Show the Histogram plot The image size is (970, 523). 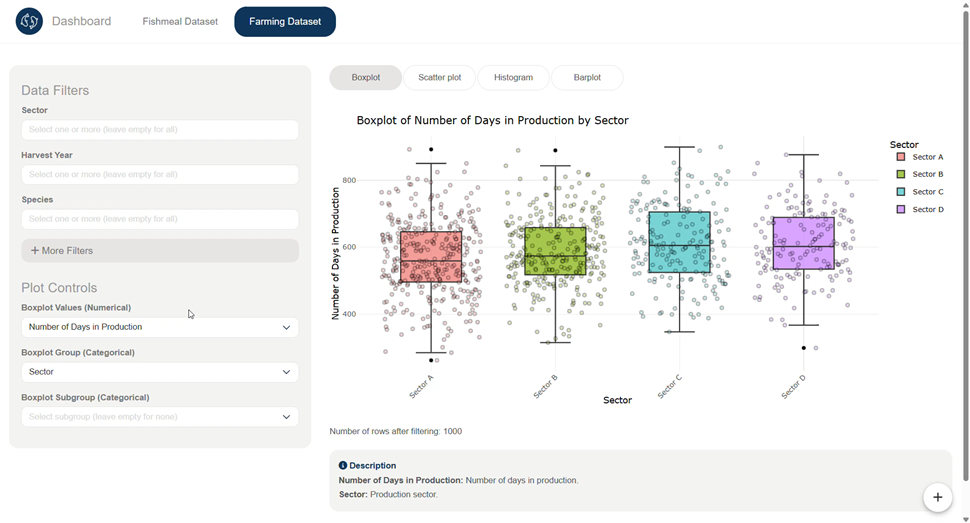pyautogui.click(x=513, y=77)
